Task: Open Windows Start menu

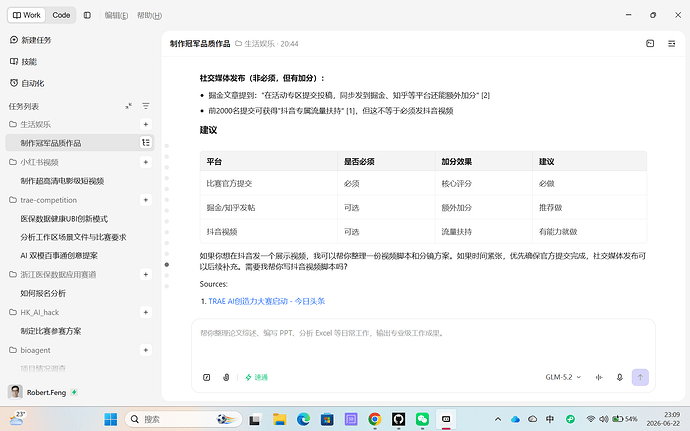Action: point(111,419)
